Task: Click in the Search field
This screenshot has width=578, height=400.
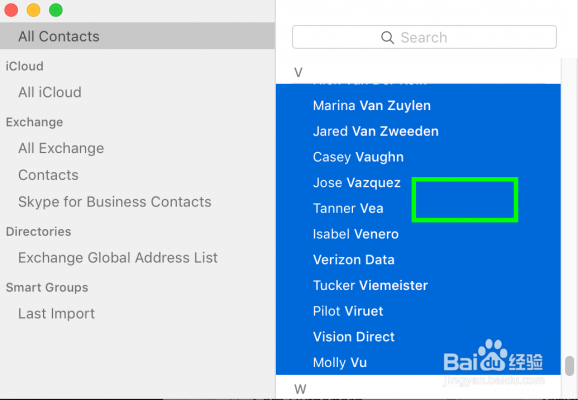Action: pyautogui.click(x=424, y=37)
